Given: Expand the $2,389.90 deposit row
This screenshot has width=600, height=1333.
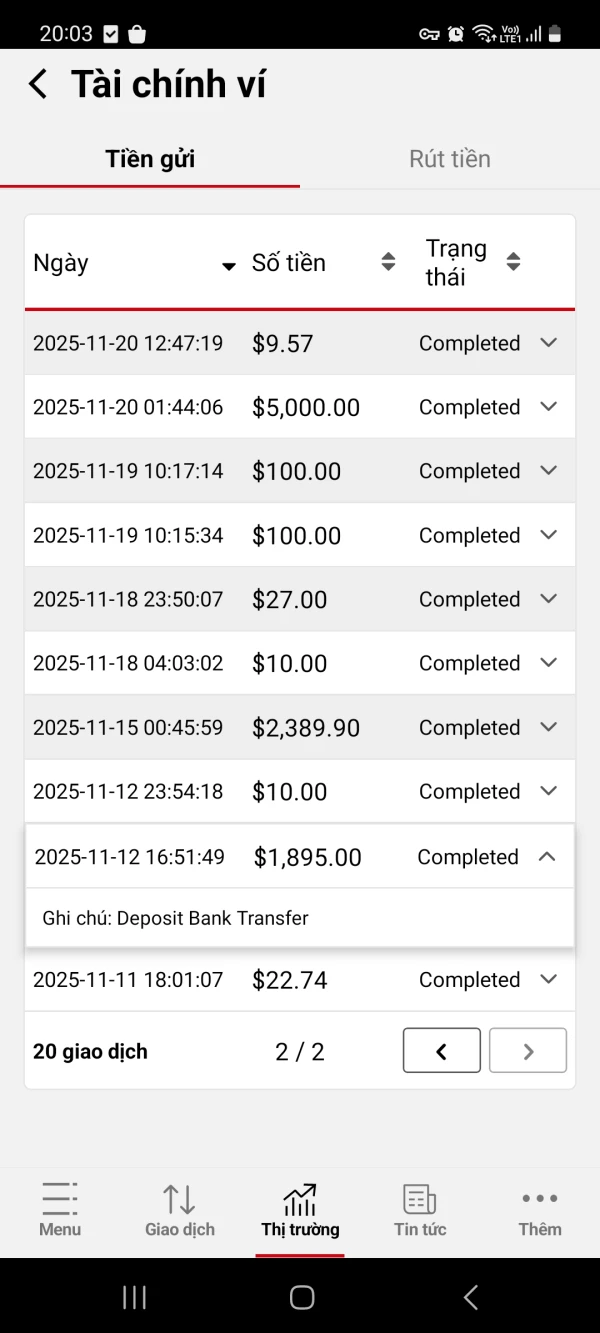Looking at the screenshot, I should [x=548, y=727].
